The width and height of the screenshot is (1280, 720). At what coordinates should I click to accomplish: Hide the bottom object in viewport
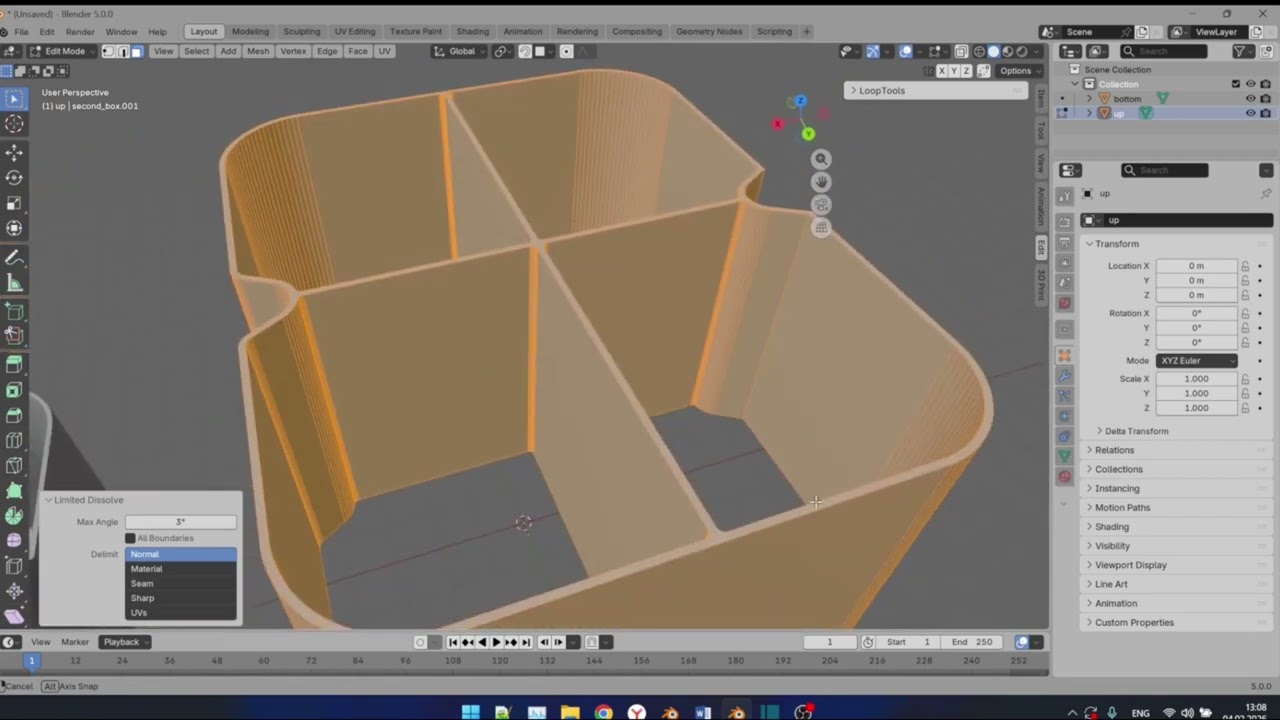click(x=1250, y=99)
